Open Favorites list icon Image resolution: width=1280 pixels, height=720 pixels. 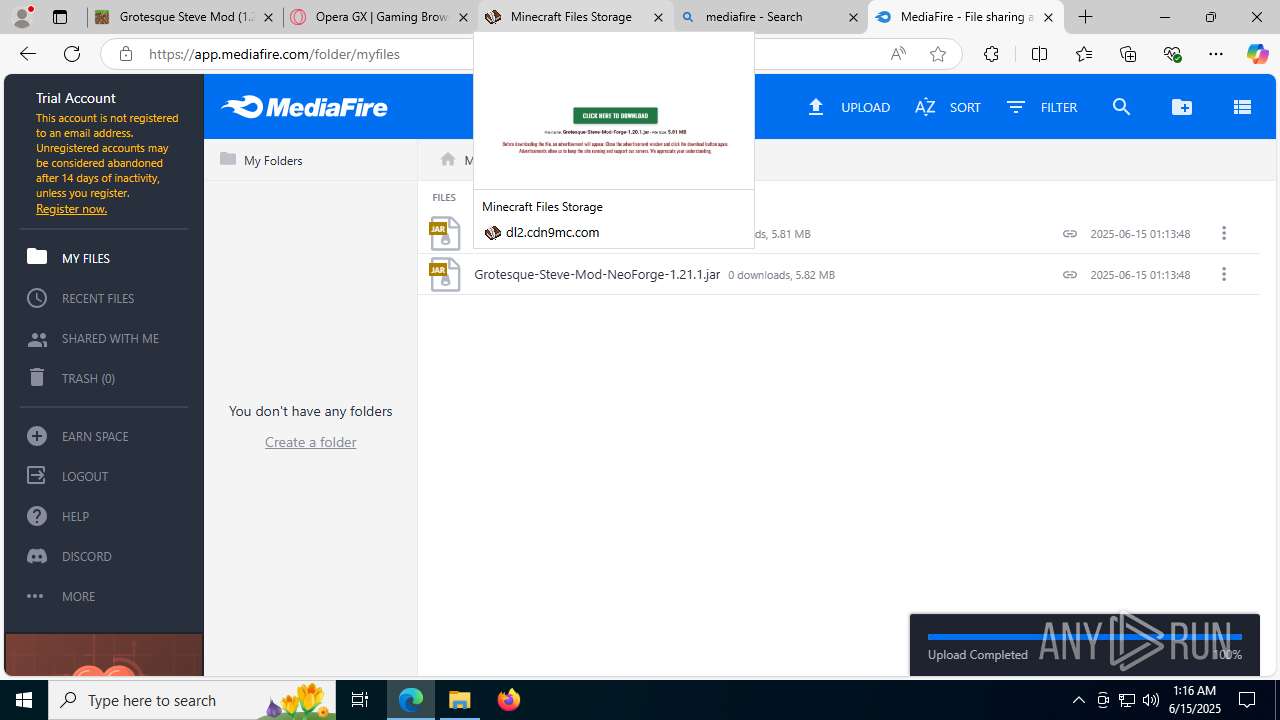click(x=1083, y=54)
